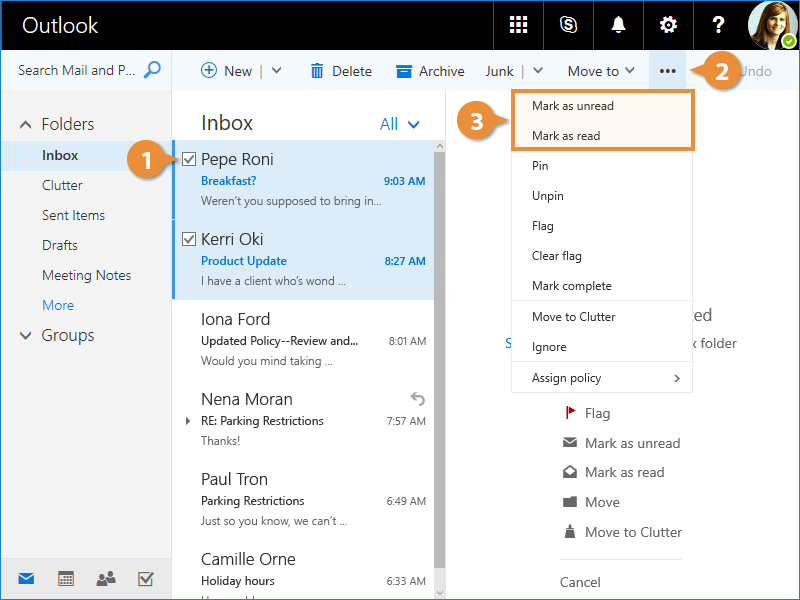Switch to Calendar in the bottom bar

coord(66,578)
